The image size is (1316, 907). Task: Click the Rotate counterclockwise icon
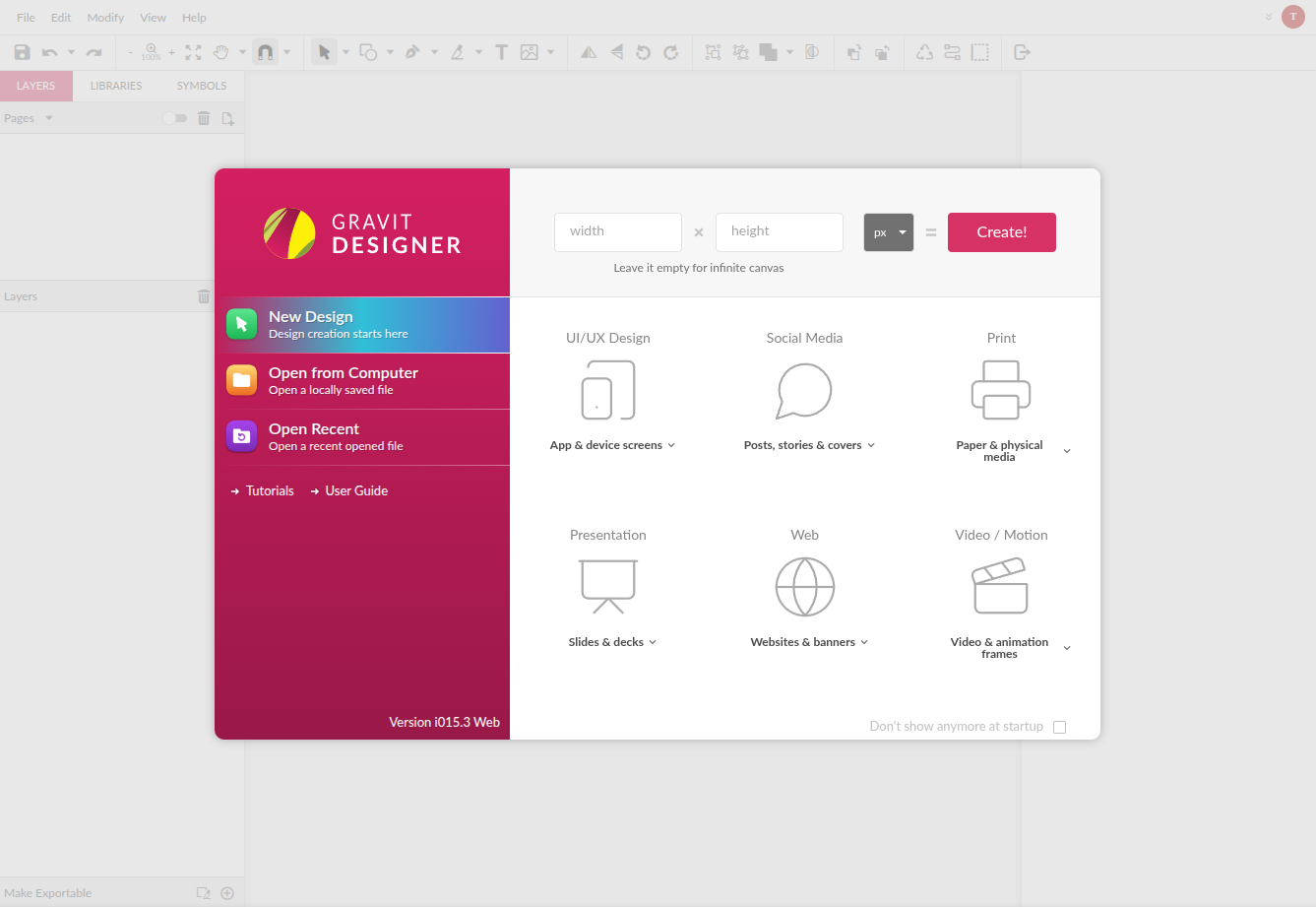pyautogui.click(x=644, y=52)
